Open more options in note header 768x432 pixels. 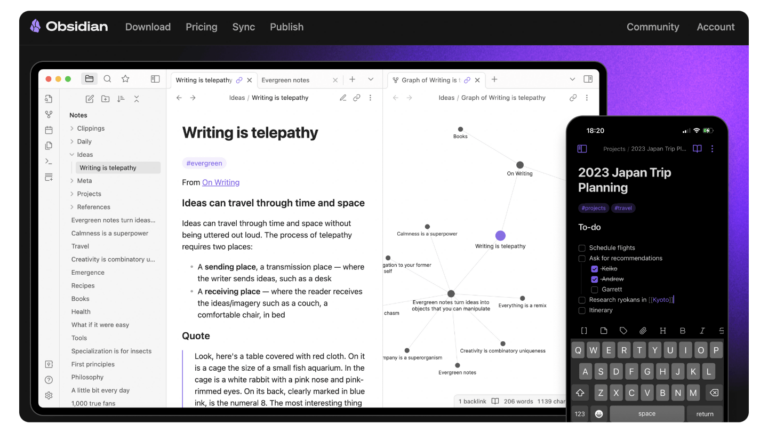click(x=370, y=98)
